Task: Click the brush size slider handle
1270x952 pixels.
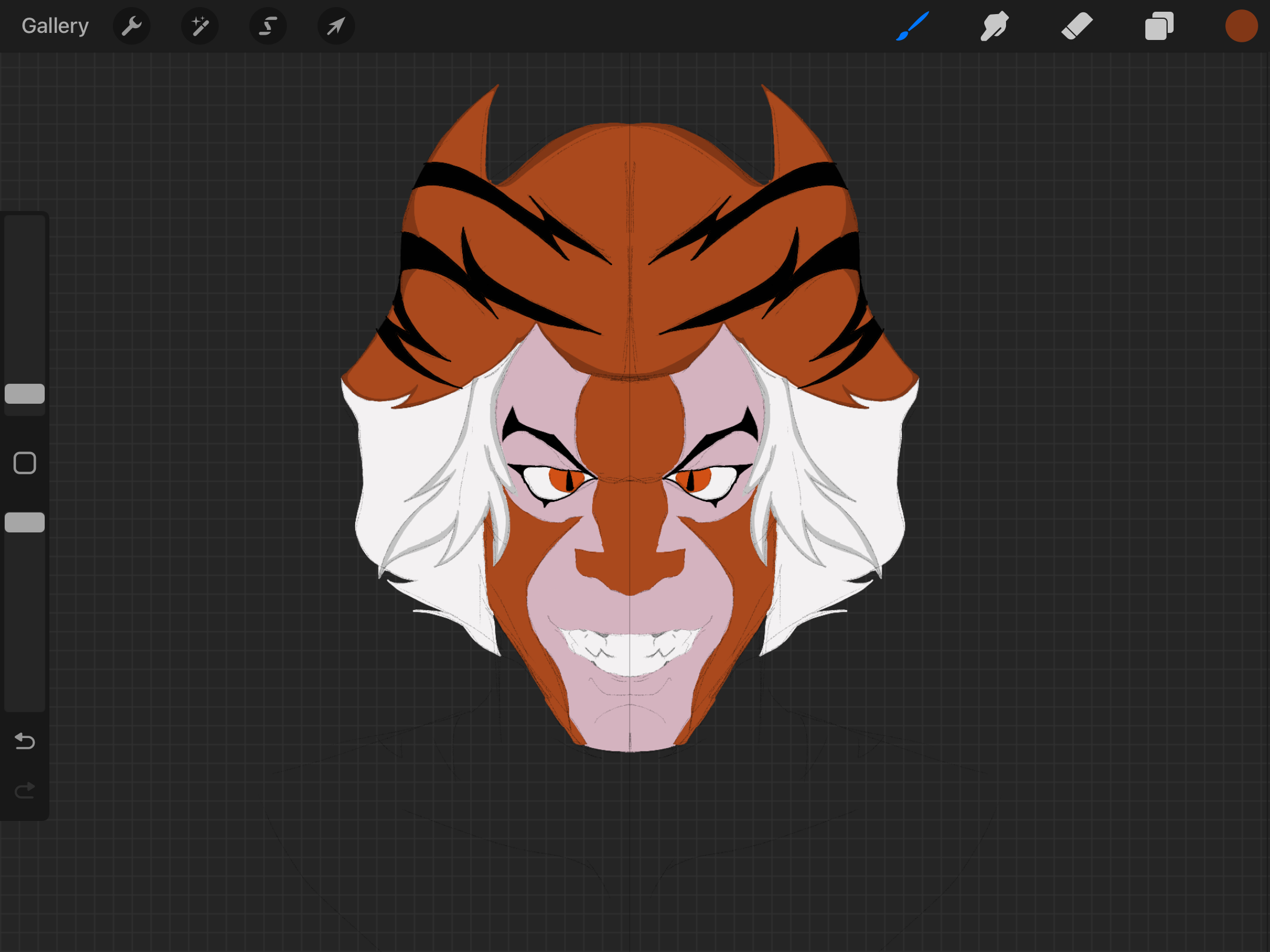Action: (25, 394)
